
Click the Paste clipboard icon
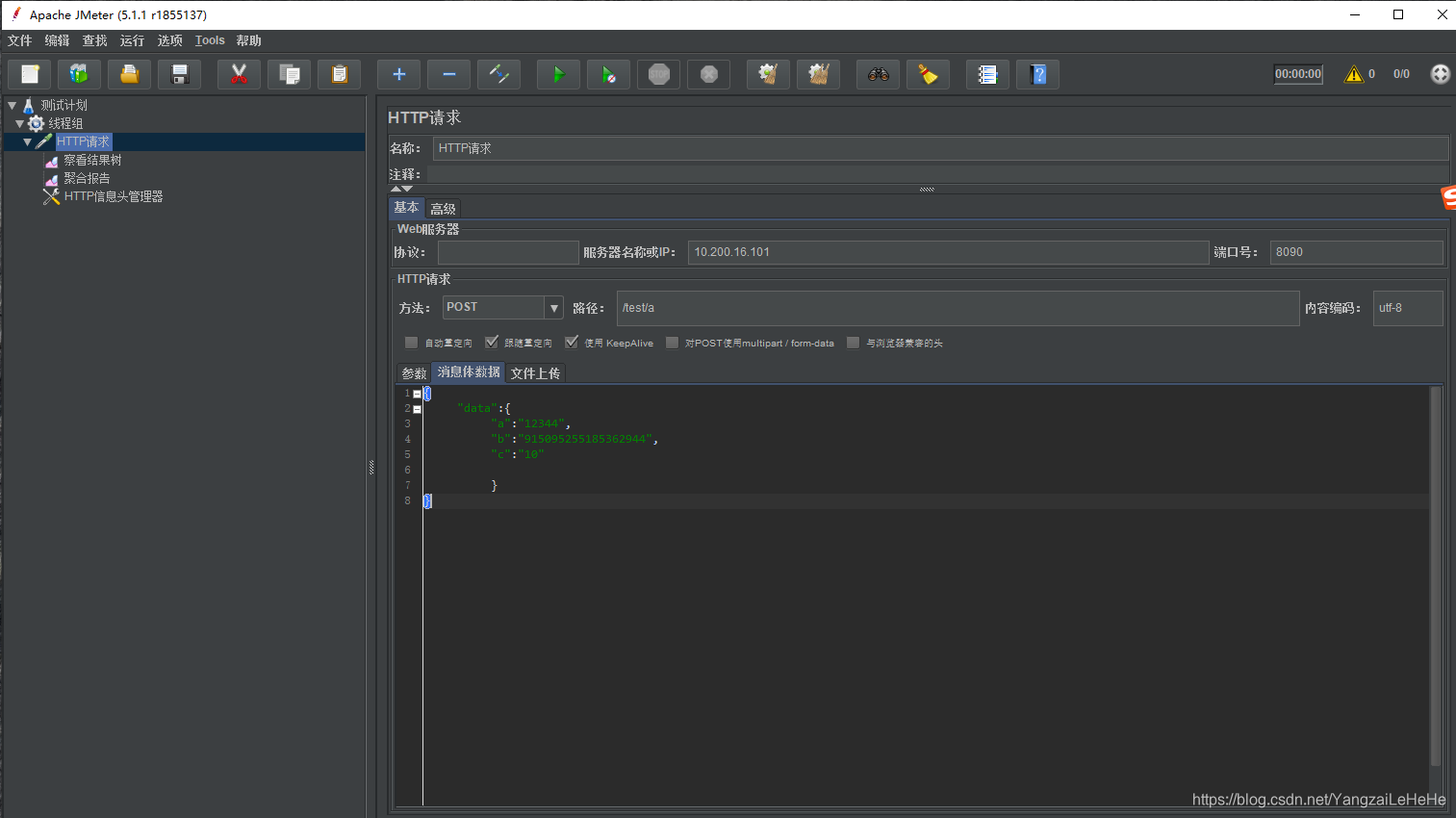[x=339, y=74]
